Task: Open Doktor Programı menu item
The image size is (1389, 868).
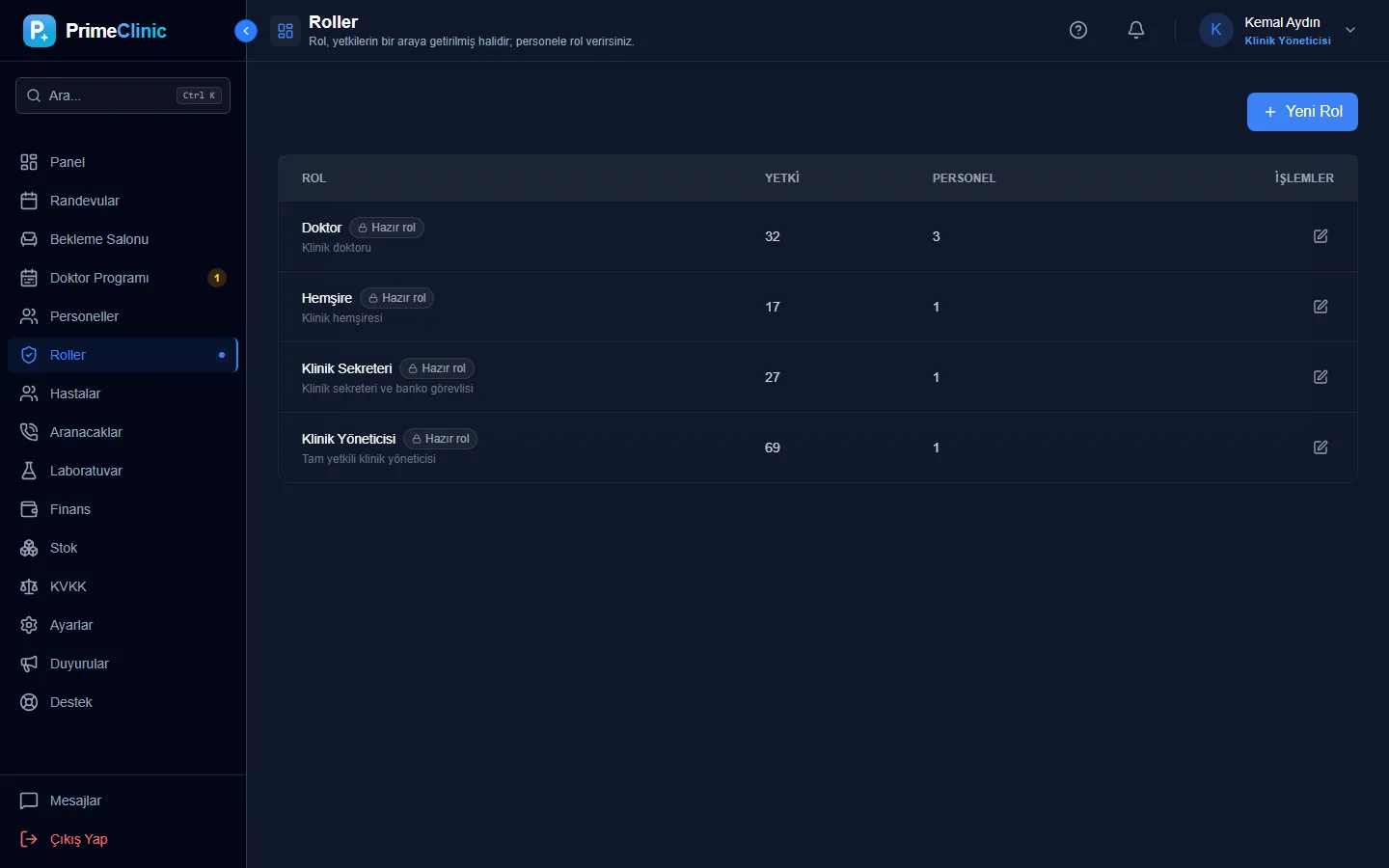Action: point(123,278)
